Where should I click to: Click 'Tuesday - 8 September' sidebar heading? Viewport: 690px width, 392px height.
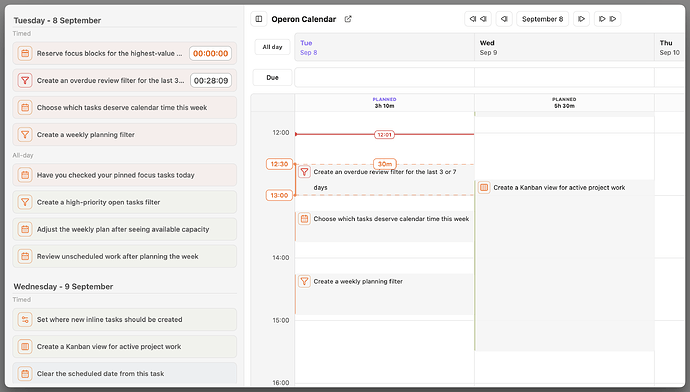click(57, 20)
